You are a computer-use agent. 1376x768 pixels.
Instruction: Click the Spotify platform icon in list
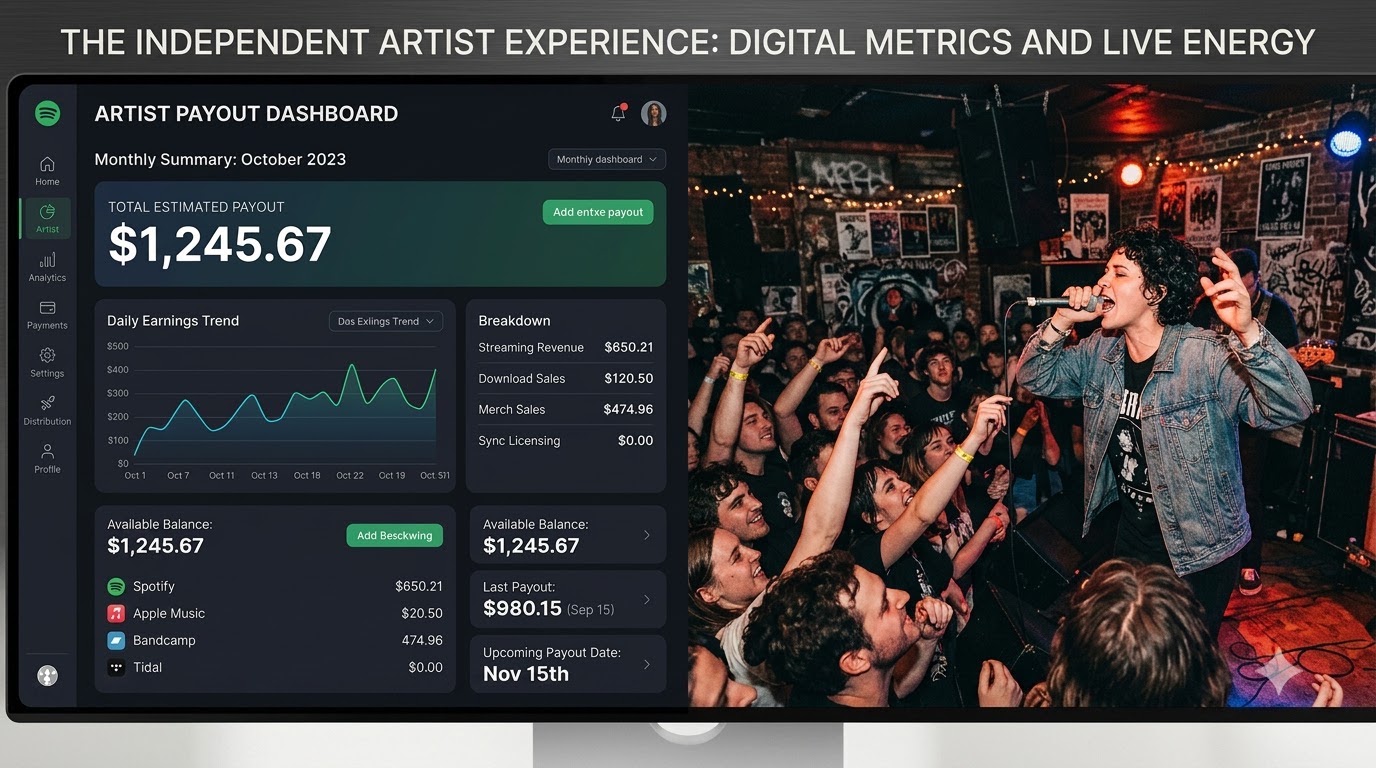(x=116, y=586)
